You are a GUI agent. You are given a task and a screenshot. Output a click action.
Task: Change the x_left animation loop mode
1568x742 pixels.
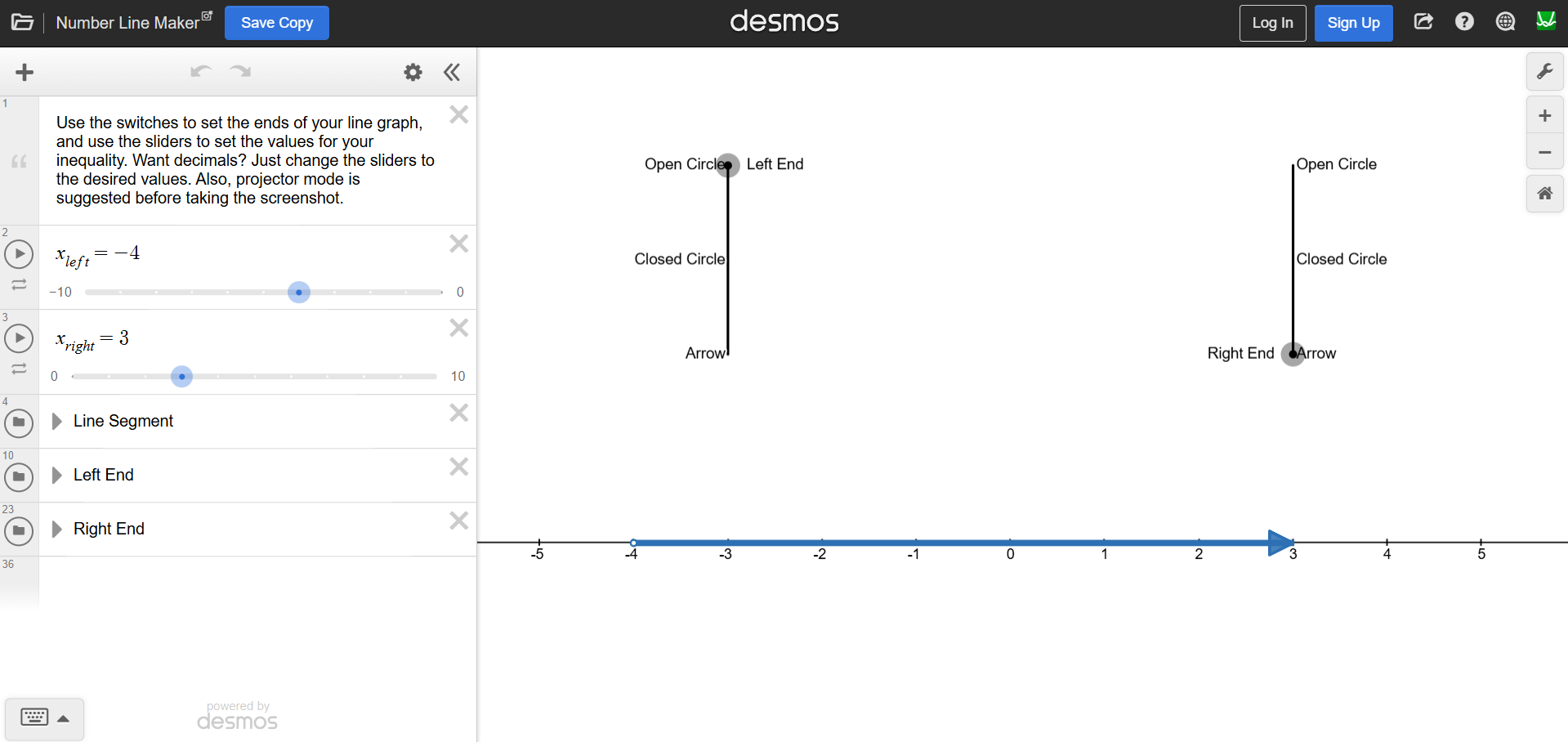19,284
